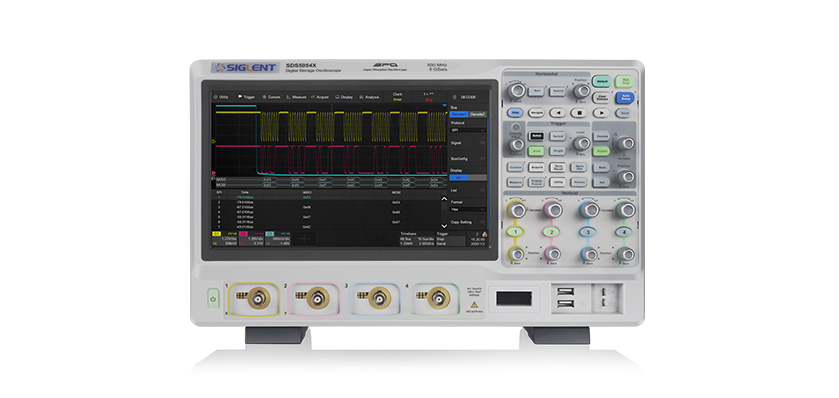Push the horizontal timebase knob
The height and width of the screenshot is (398, 839).
click(516, 89)
